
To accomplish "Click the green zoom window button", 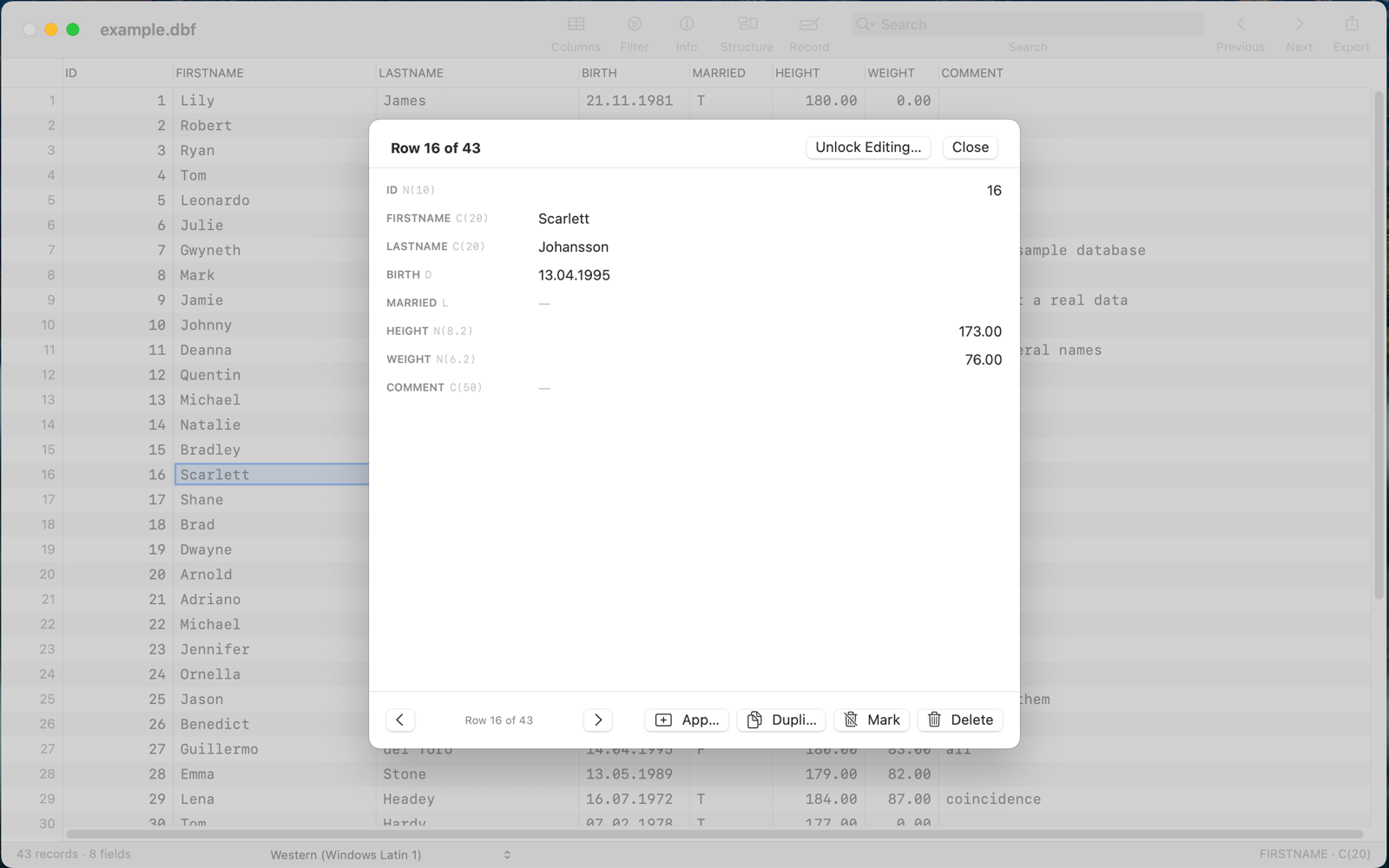I will tap(73, 30).
